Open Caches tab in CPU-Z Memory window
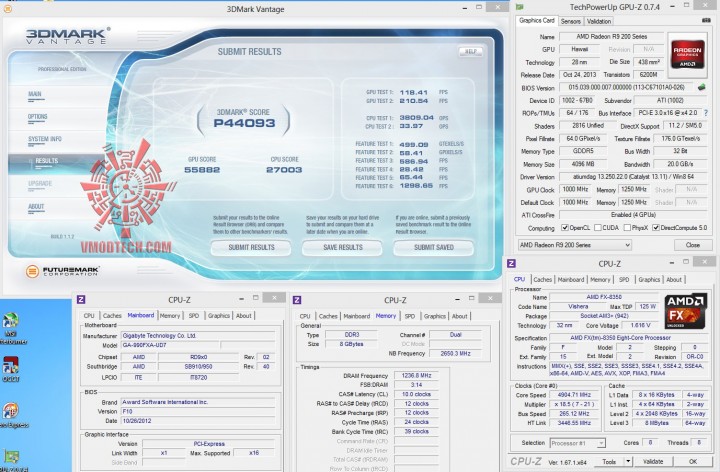720x472 pixels. [328, 316]
